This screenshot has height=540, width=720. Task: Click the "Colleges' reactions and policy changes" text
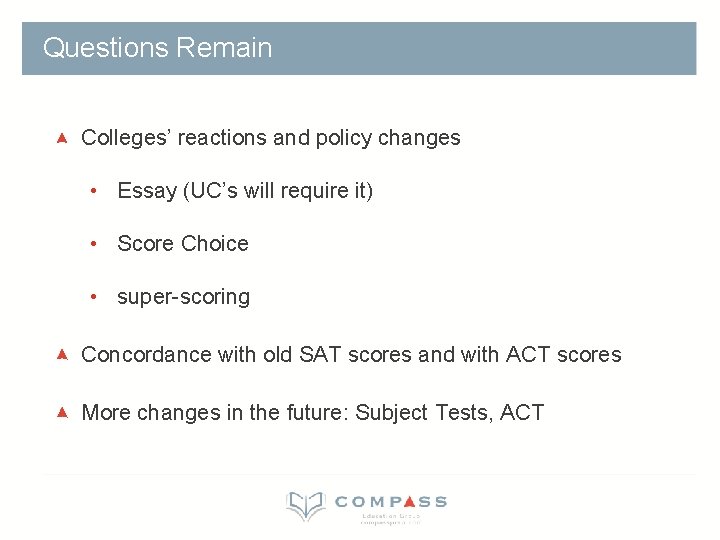click(x=270, y=138)
